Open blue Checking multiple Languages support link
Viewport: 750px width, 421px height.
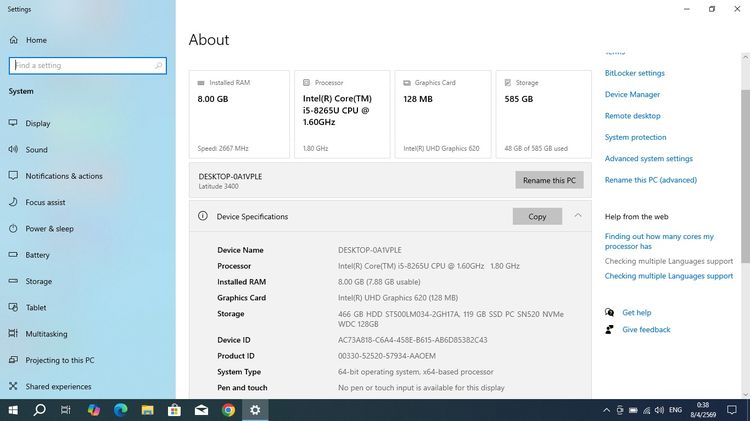click(669, 276)
